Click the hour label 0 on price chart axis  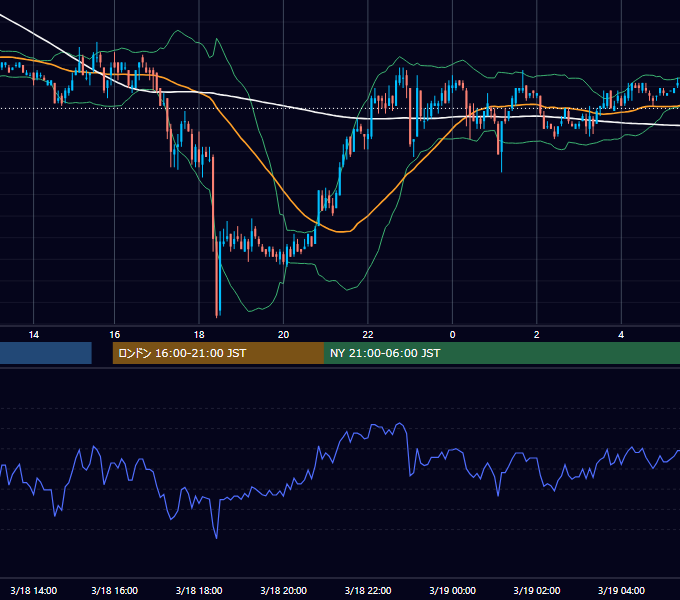[x=452, y=335]
